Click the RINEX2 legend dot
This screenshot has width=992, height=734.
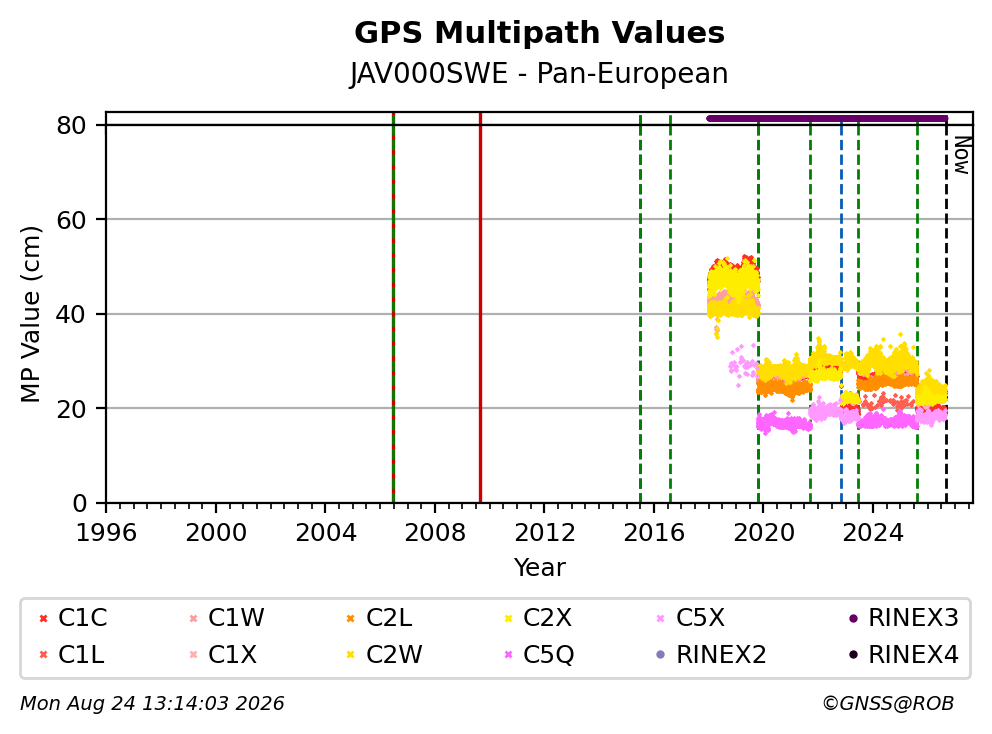click(x=661, y=655)
